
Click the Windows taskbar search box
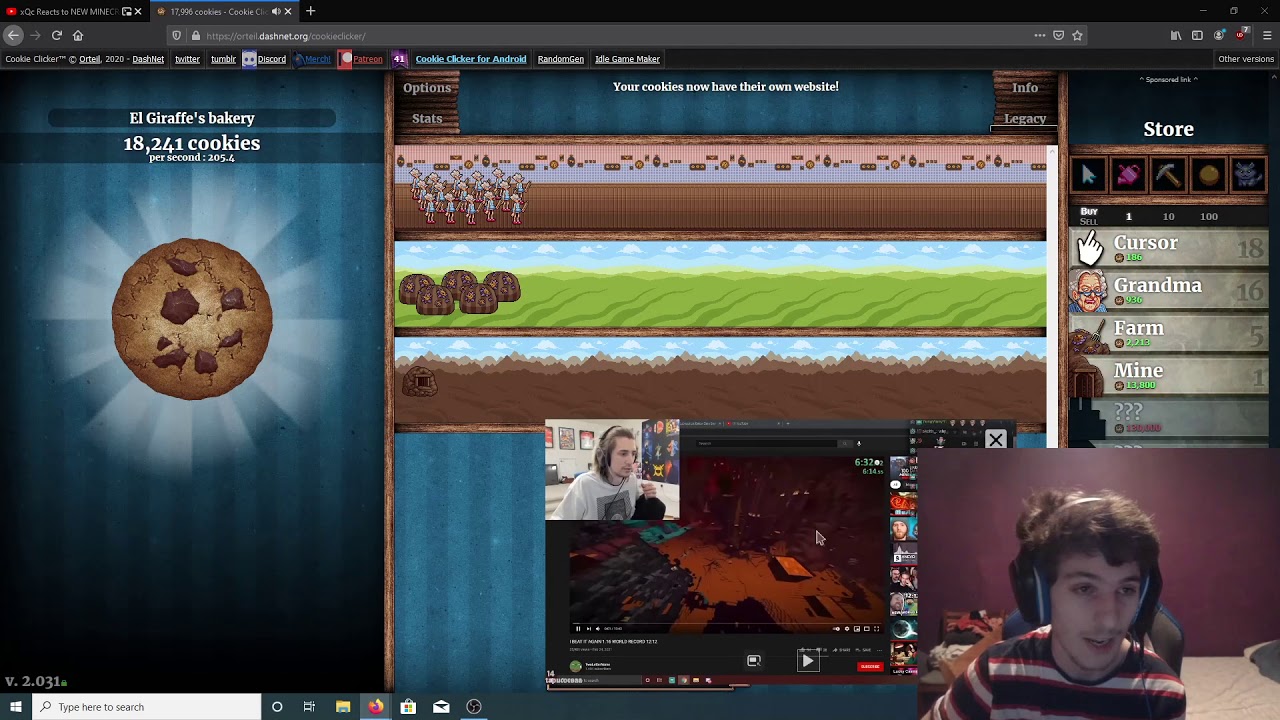click(x=146, y=707)
